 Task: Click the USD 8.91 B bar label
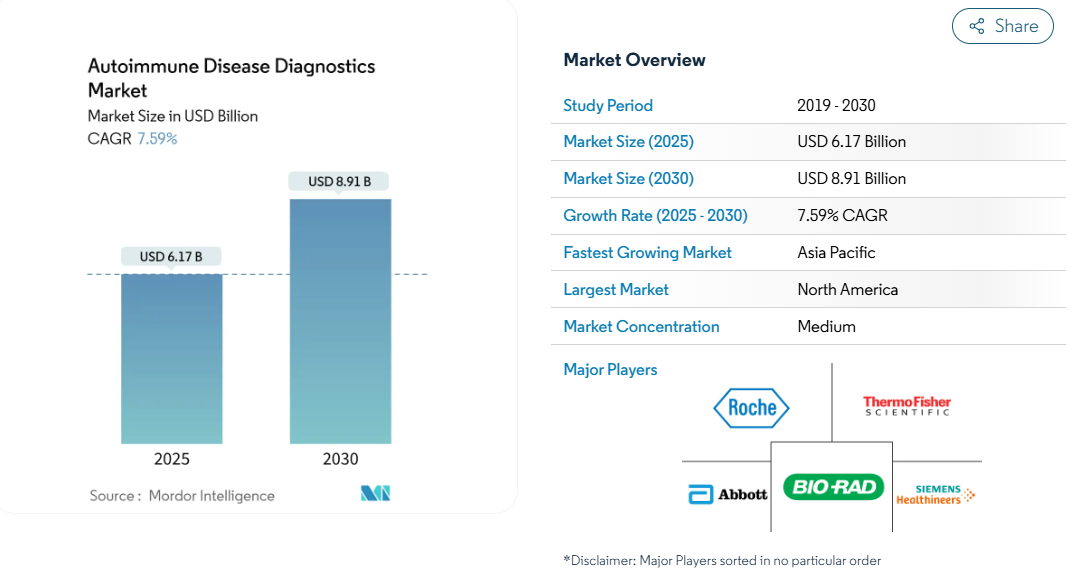coord(339,182)
